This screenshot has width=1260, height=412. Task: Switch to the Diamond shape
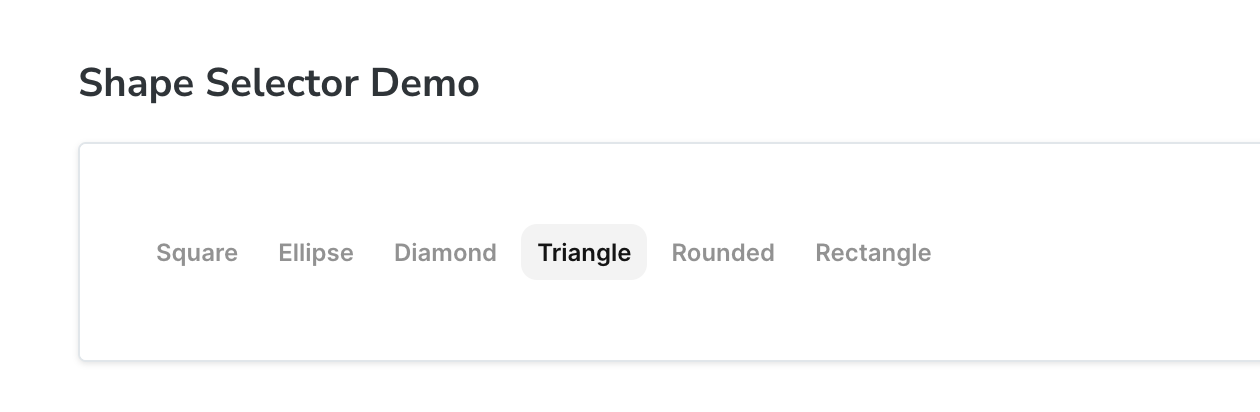coord(445,253)
